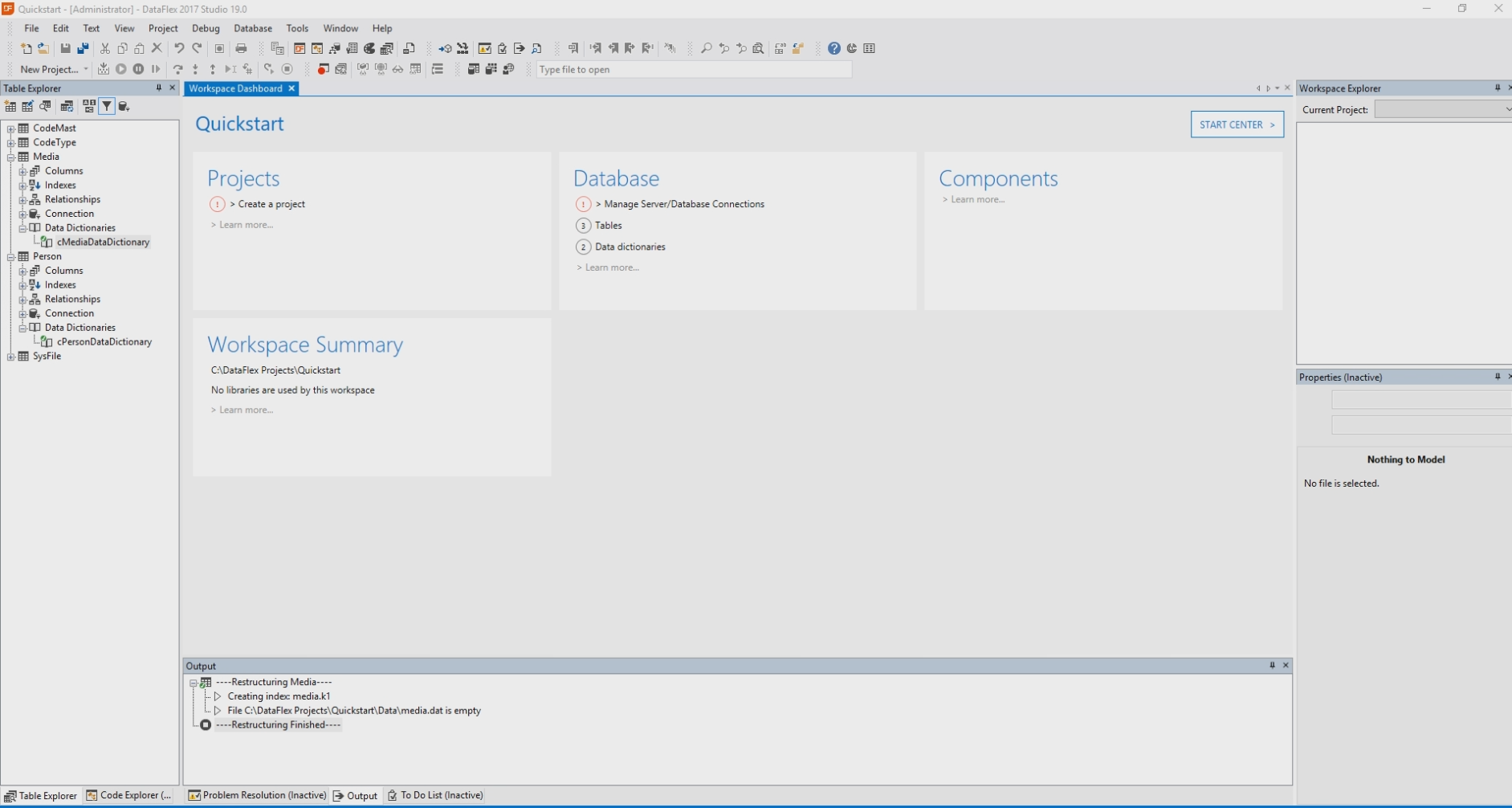The height and width of the screenshot is (808, 1512).
Task: Select cPersonDataDictionary in the tree
Action: pyautogui.click(x=104, y=342)
